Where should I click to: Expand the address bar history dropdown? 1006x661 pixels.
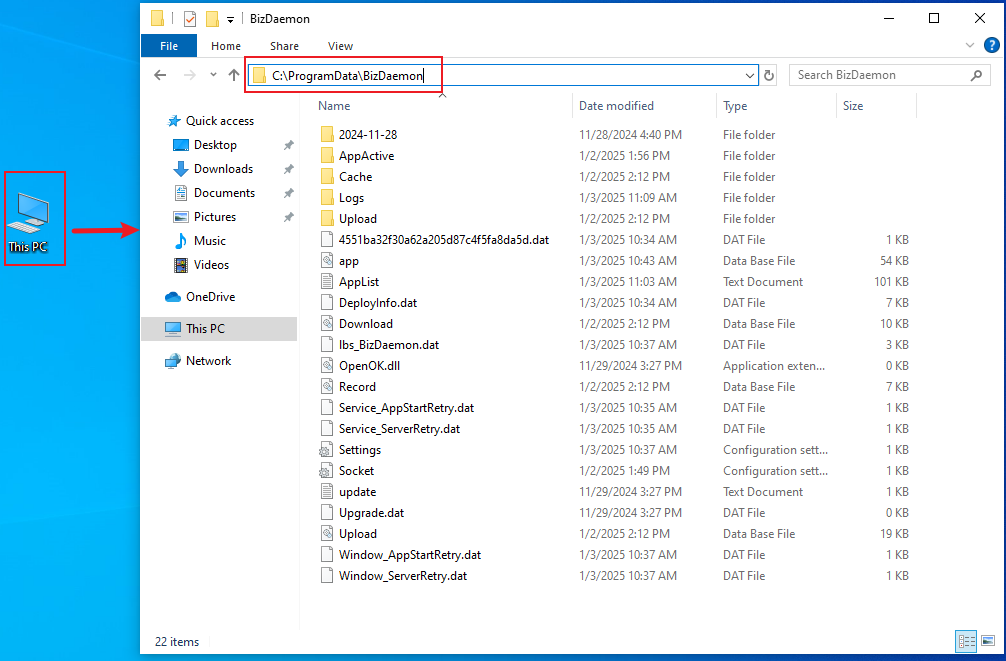click(749, 76)
